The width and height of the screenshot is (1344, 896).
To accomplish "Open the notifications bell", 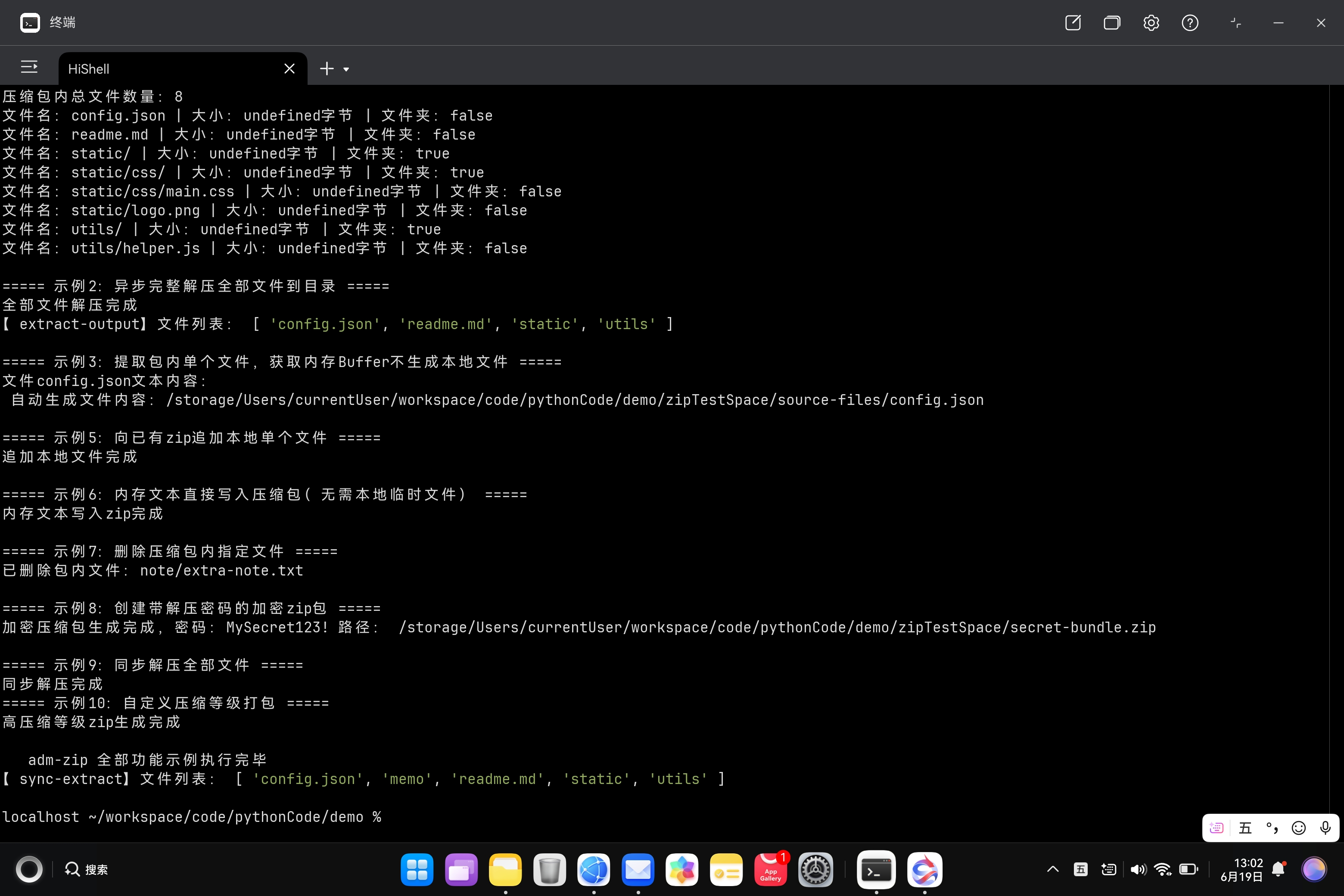I will point(1278,869).
